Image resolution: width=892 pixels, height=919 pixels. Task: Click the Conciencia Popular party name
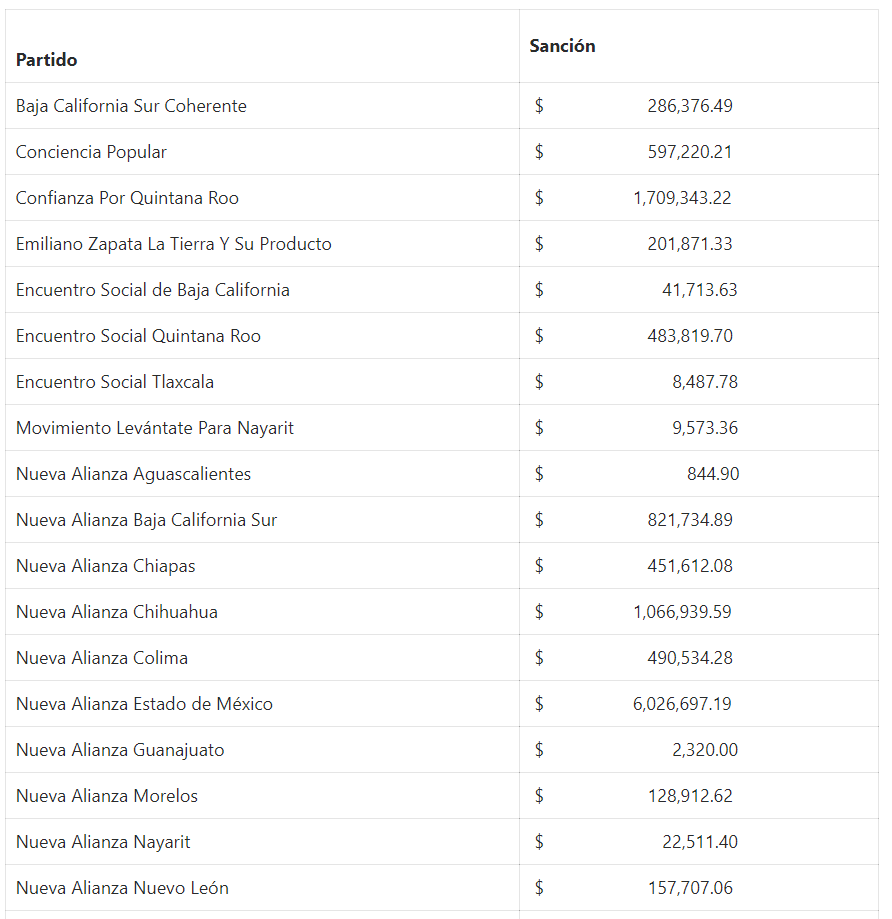coord(91,152)
